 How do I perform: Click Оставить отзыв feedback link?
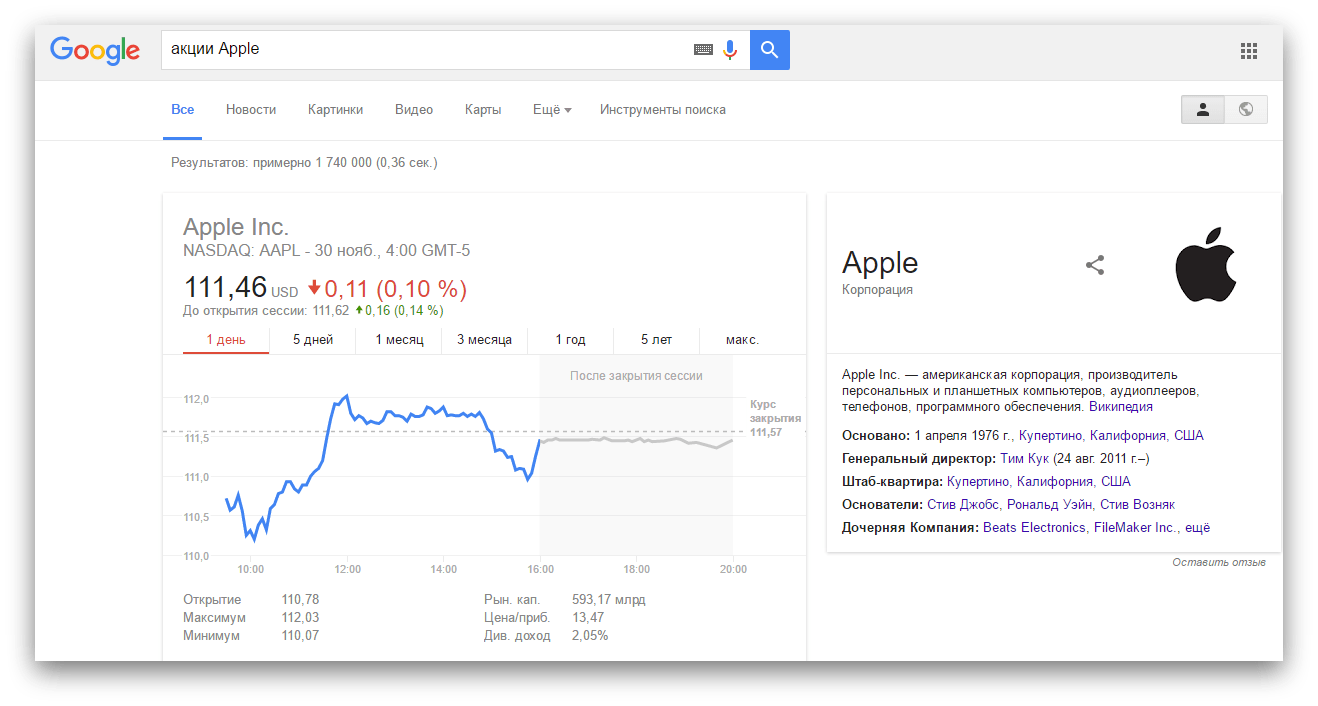click(1218, 562)
